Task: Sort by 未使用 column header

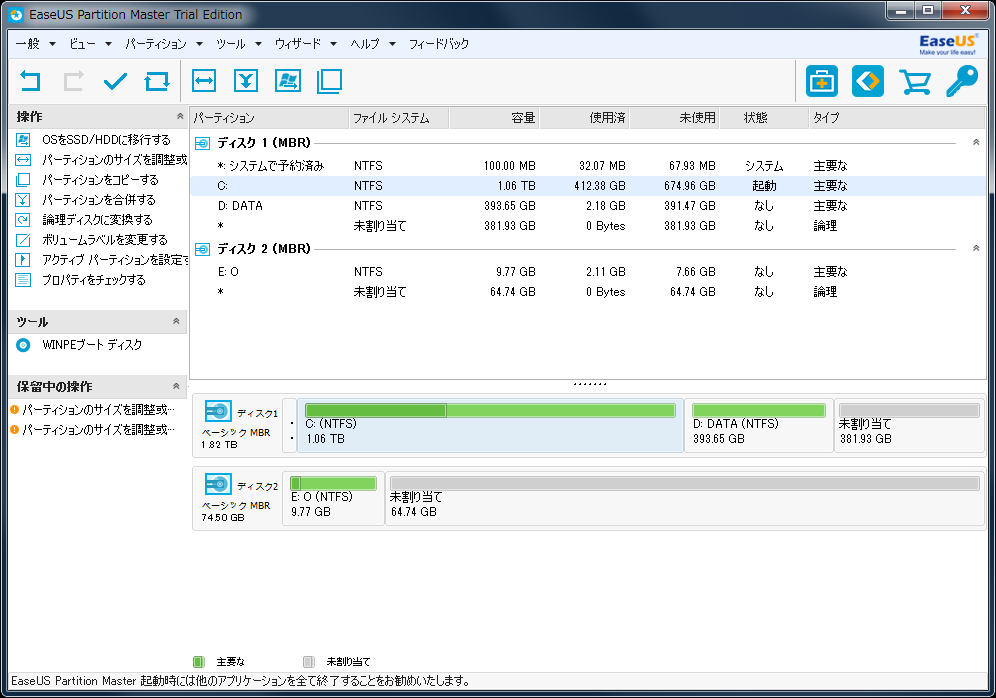Action: [675, 117]
